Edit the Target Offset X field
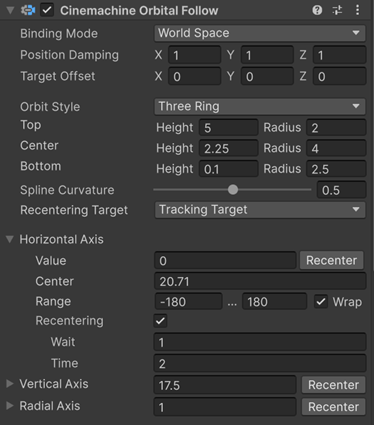 (194, 76)
